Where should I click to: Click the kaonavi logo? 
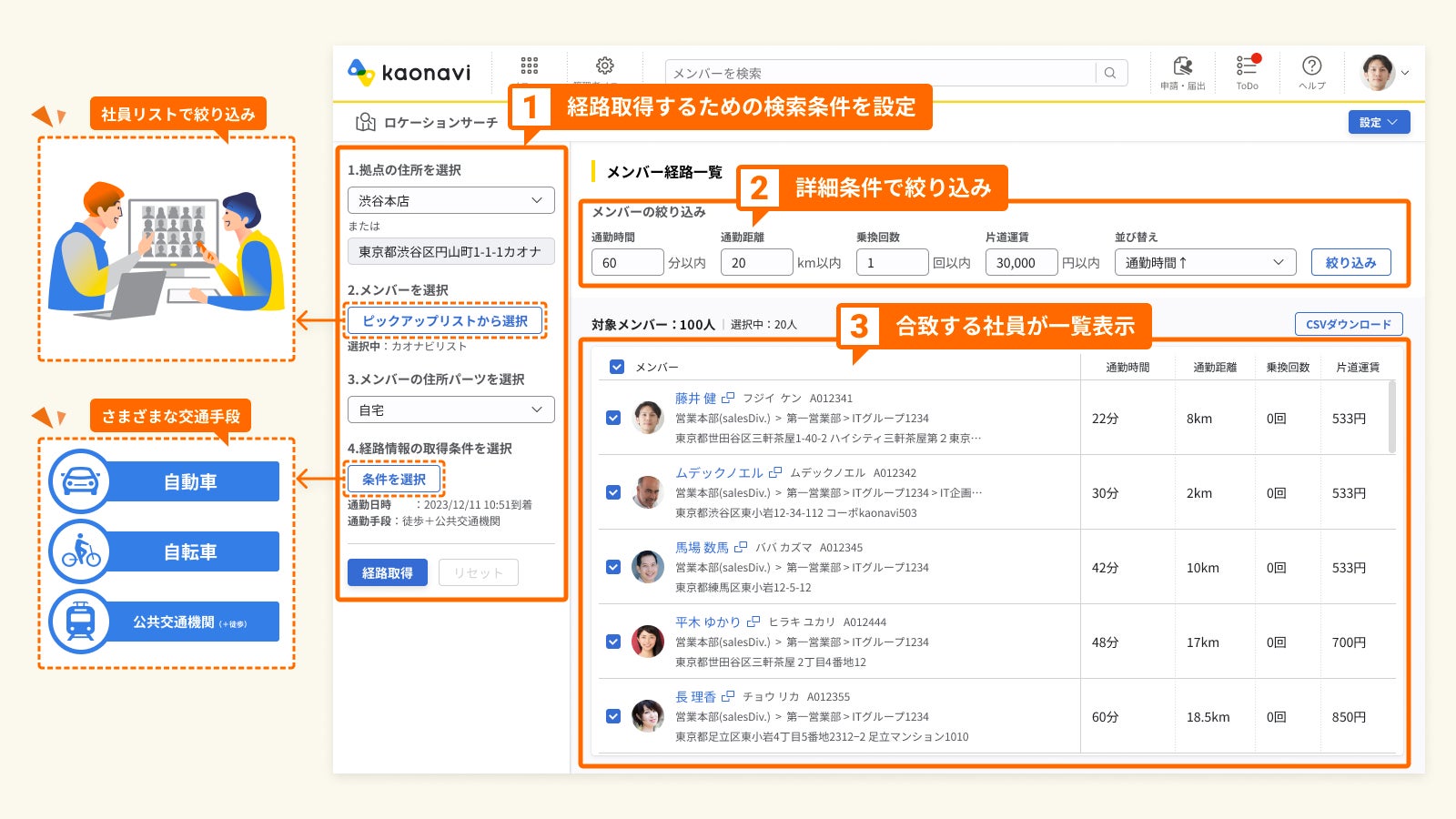click(409, 72)
